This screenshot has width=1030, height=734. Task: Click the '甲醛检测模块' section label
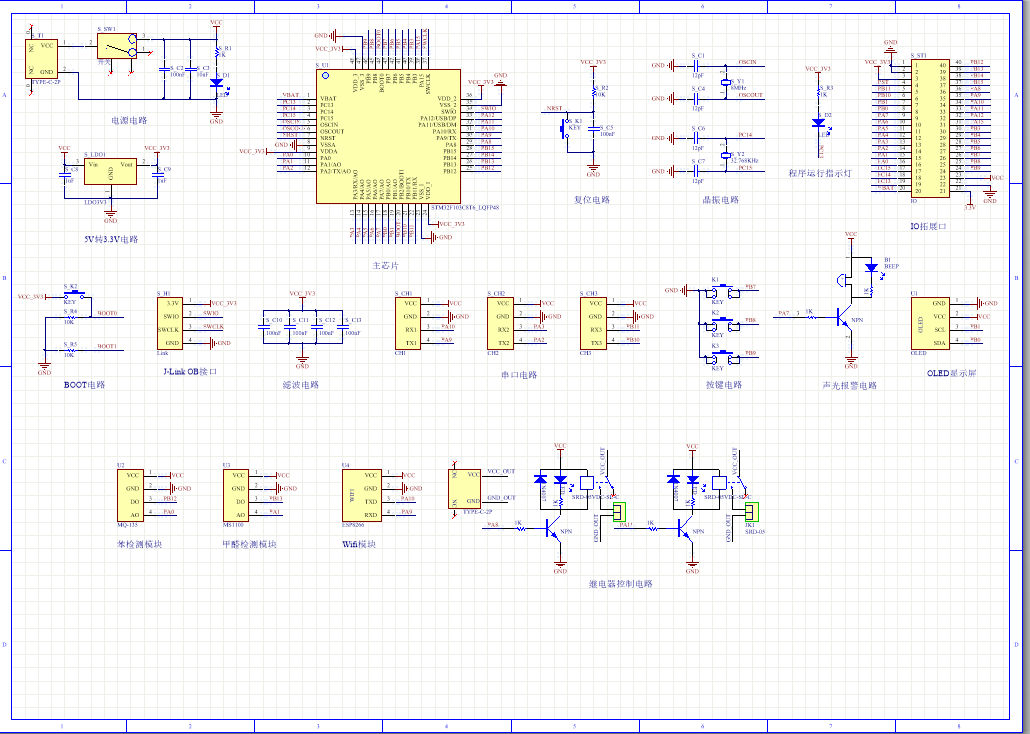click(250, 544)
